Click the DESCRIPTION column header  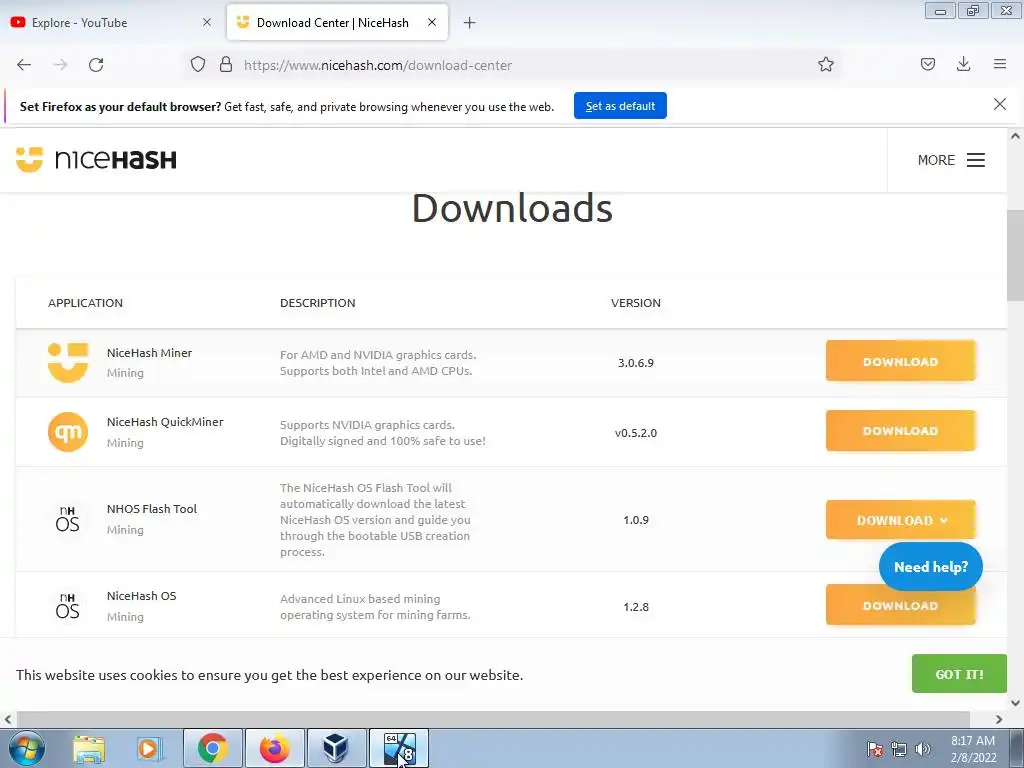pos(318,303)
